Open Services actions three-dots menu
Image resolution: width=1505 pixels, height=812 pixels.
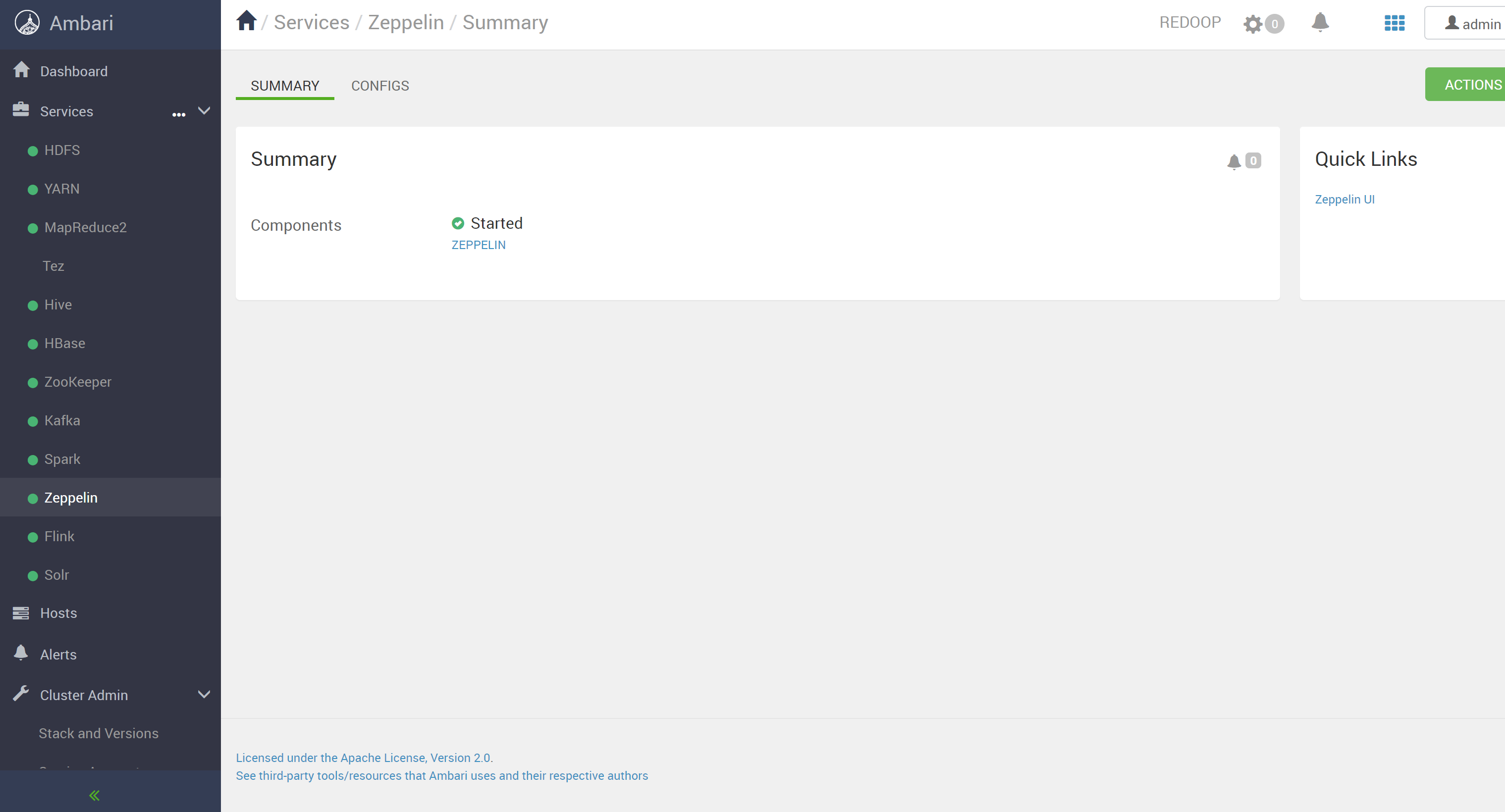[x=179, y=114]
